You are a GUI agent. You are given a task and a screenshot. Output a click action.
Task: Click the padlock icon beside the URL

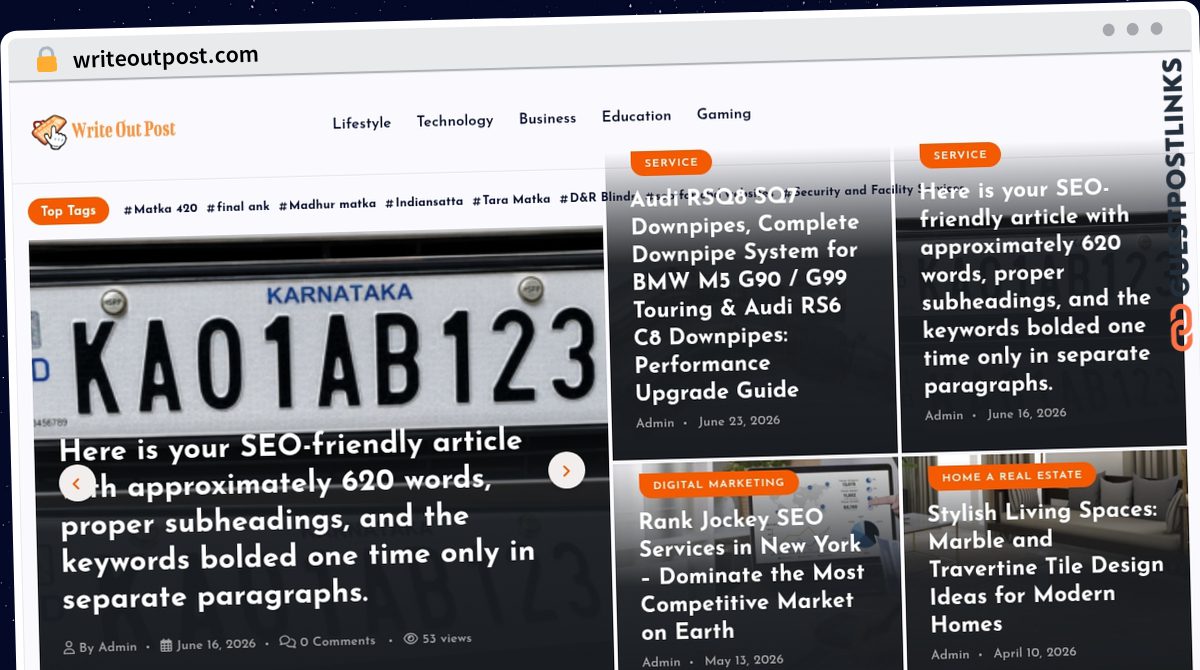pos(47,60)
